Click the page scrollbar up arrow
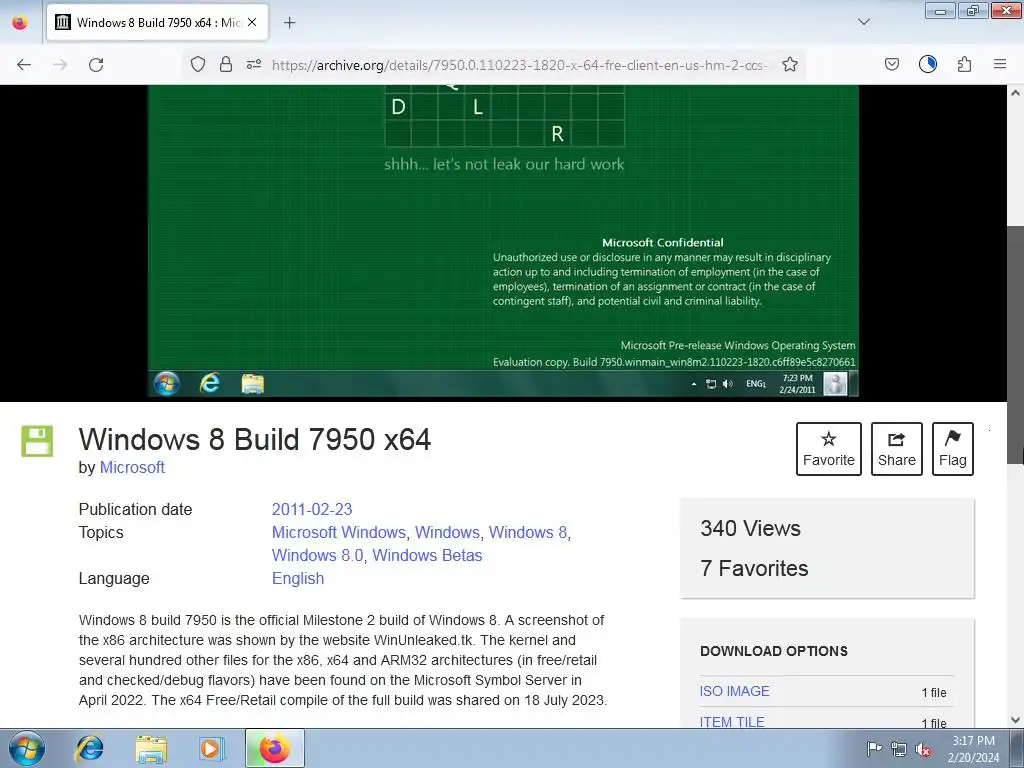Image resolution: width=1024 pixels, height=768 pixels. tap(1016, 93)
